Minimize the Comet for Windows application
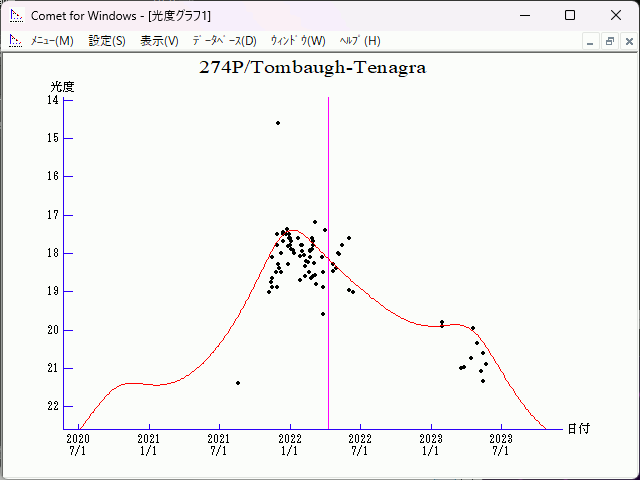Viewport: 640px width, 480px height. pos(525,15)
